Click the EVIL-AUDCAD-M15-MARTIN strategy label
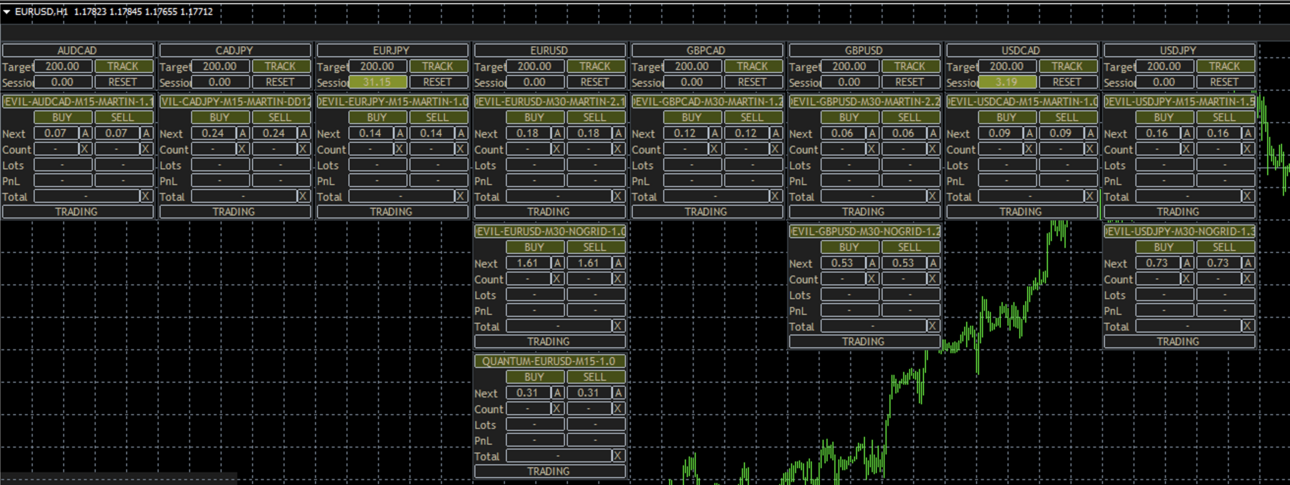 [x=78, y=101]
